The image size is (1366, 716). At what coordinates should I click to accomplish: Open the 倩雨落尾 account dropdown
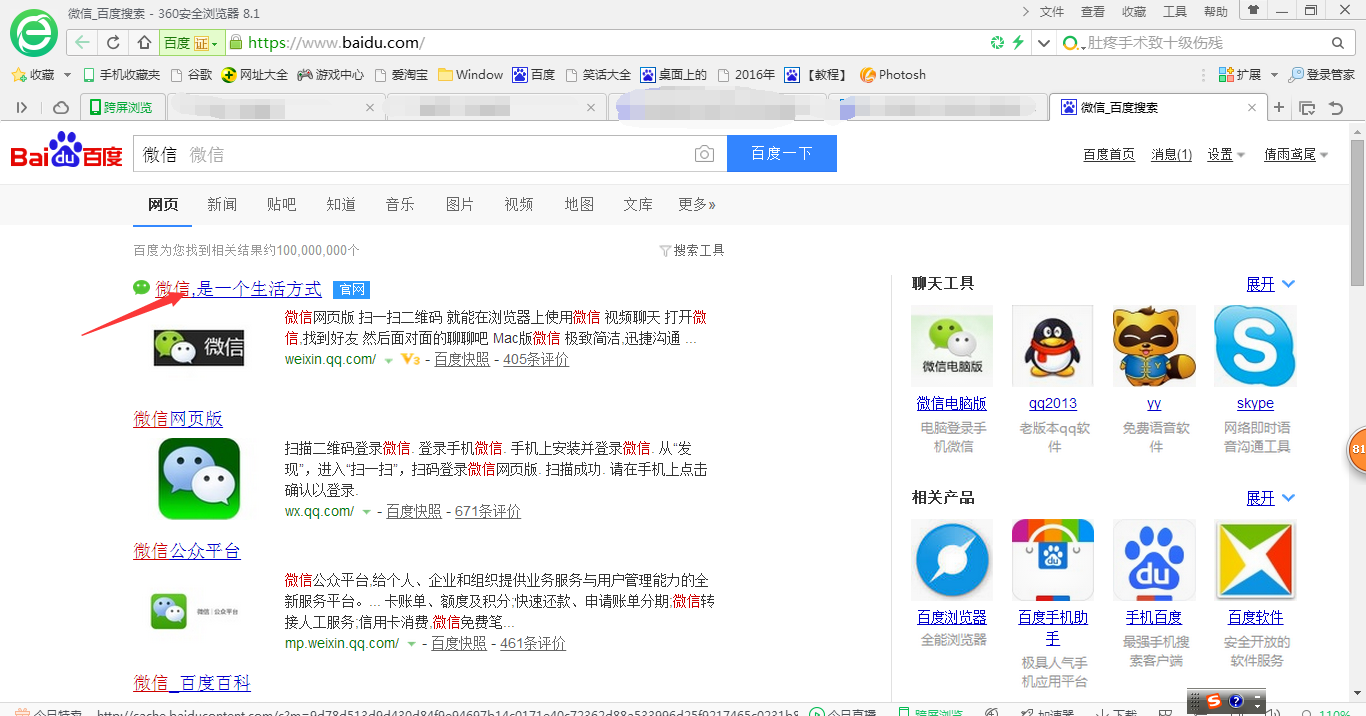pos(1296,155)
